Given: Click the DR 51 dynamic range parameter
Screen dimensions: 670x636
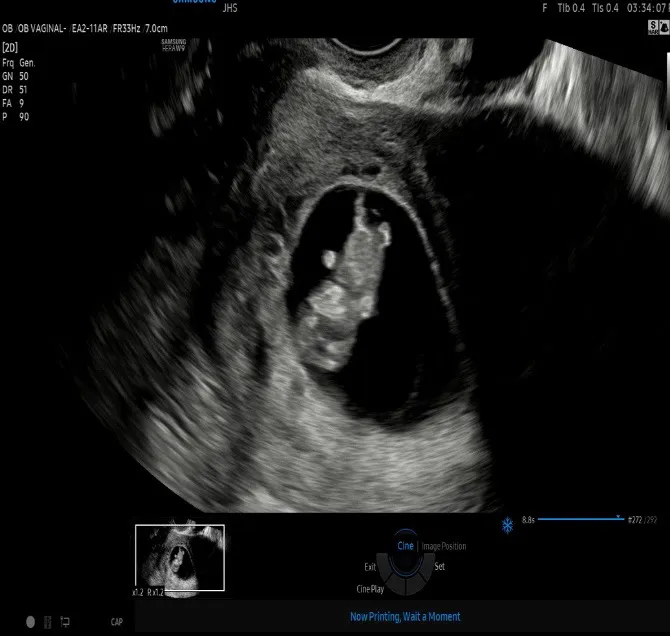Looking at the screenshot, I should coord(15,90).
